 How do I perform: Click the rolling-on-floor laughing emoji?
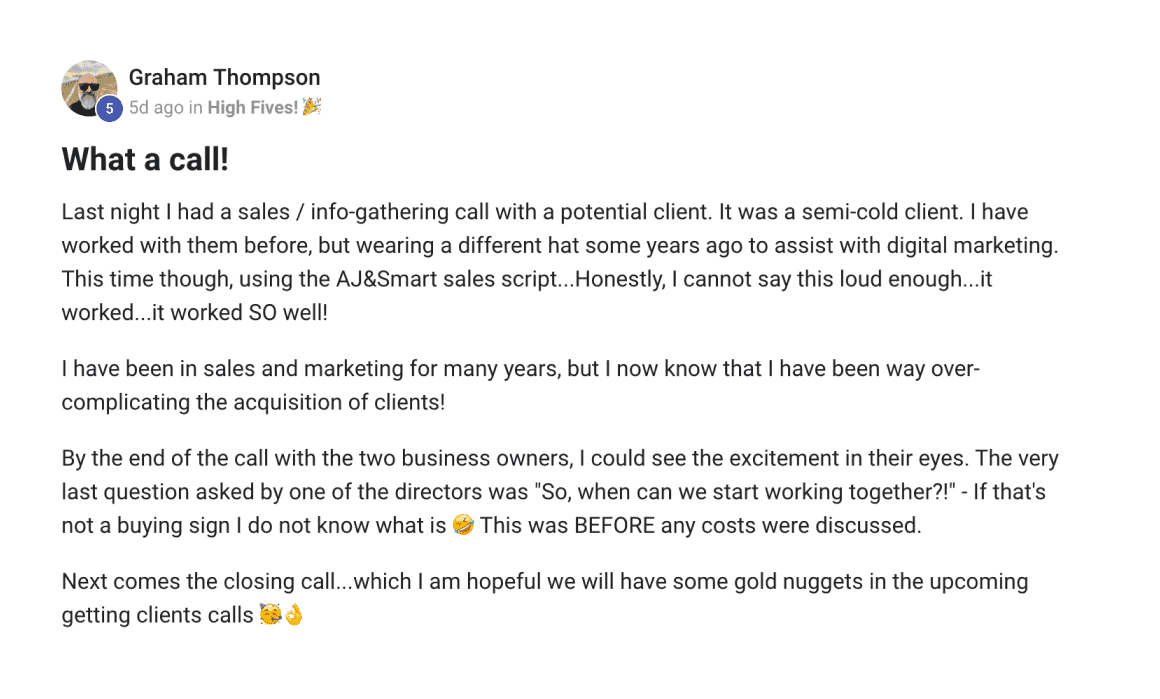[463, 525]
